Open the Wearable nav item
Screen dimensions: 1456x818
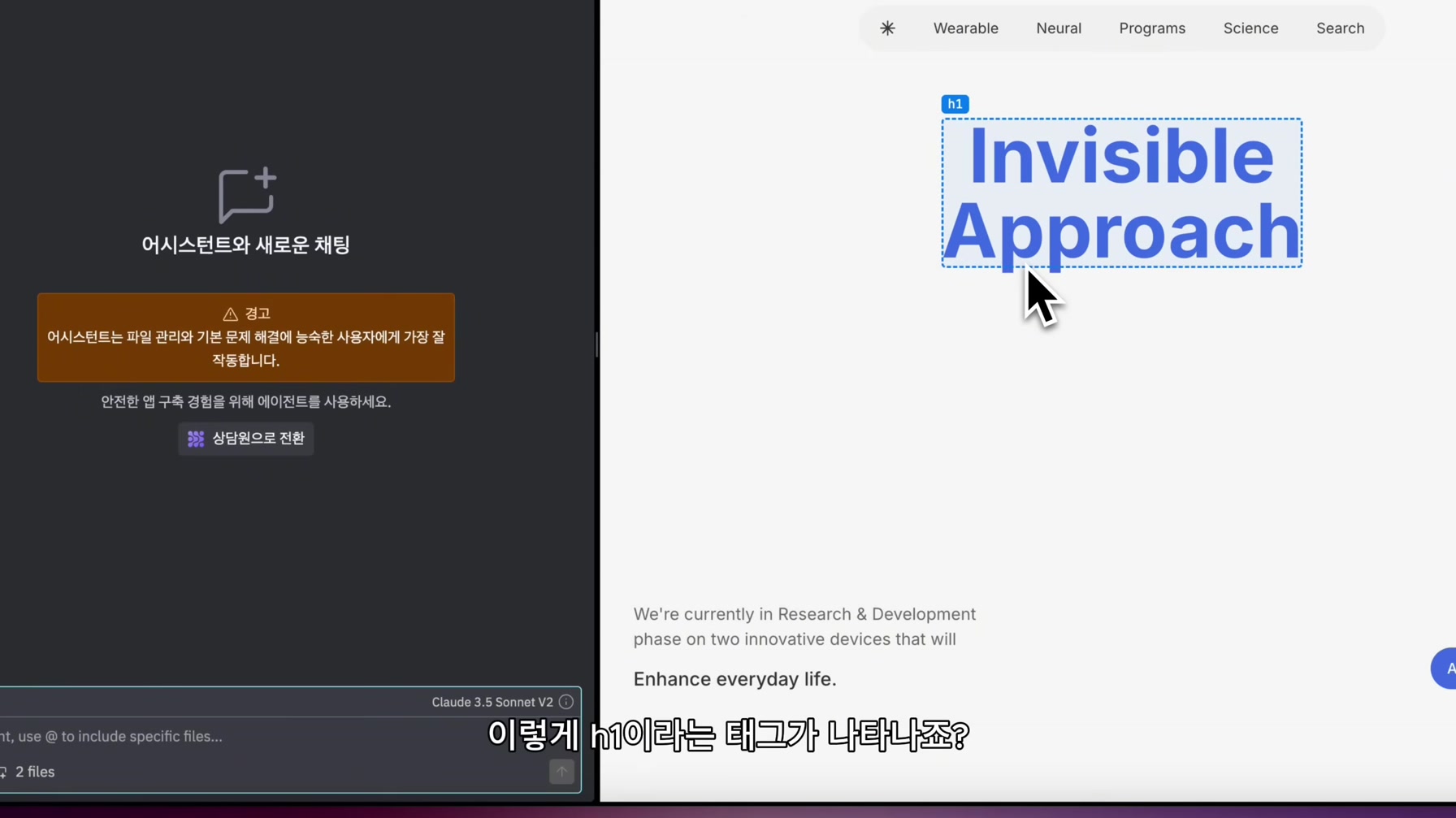pyautogui.click(x=965, y=28)
